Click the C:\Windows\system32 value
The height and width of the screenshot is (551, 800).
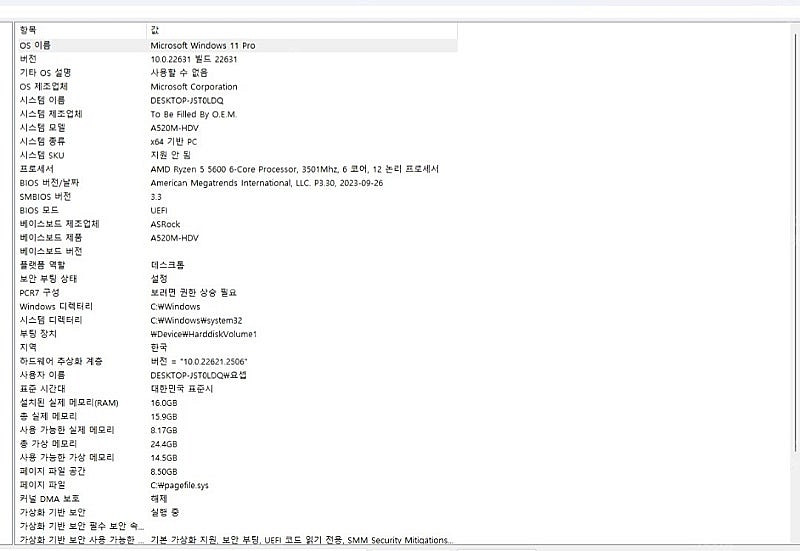click(196, 320)
